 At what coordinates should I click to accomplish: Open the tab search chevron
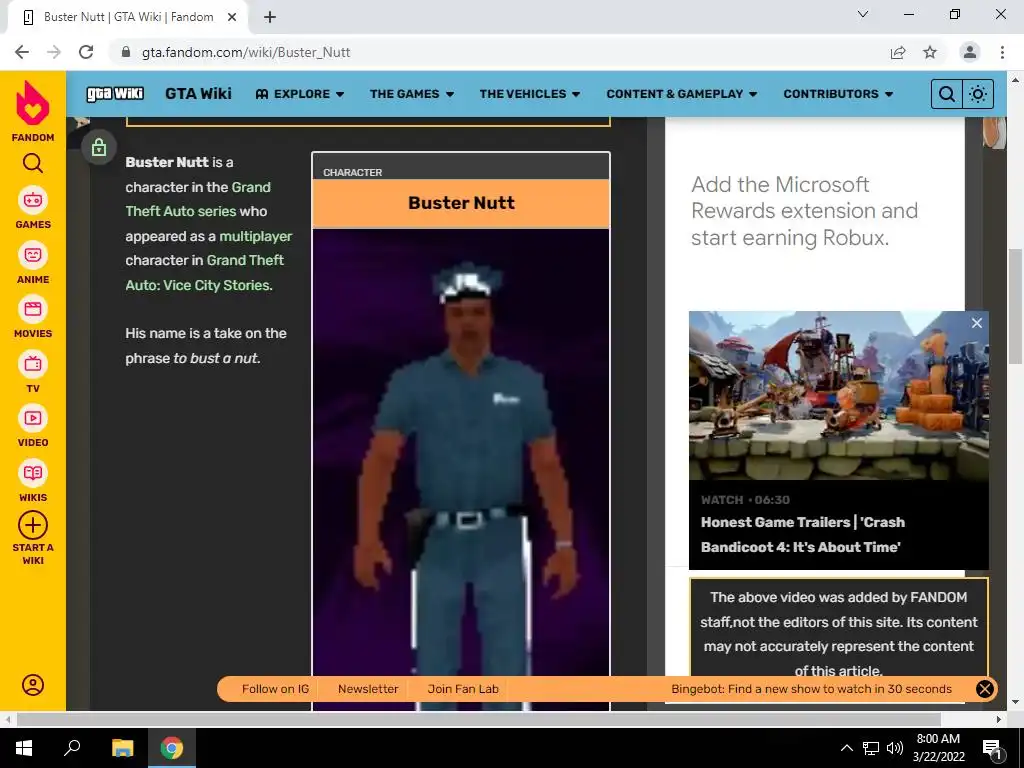(x=863, y=14)
